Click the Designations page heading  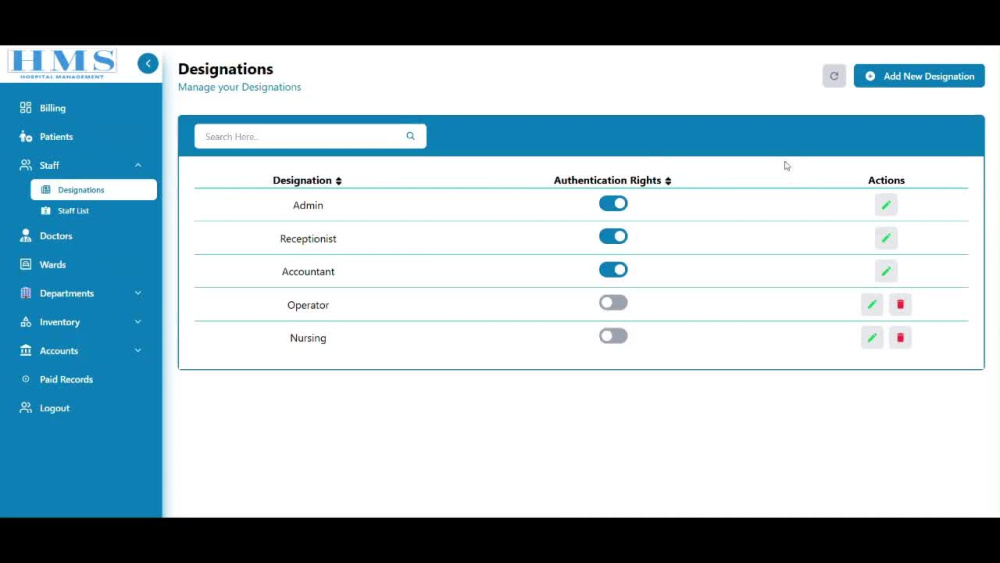pos(226,69)
